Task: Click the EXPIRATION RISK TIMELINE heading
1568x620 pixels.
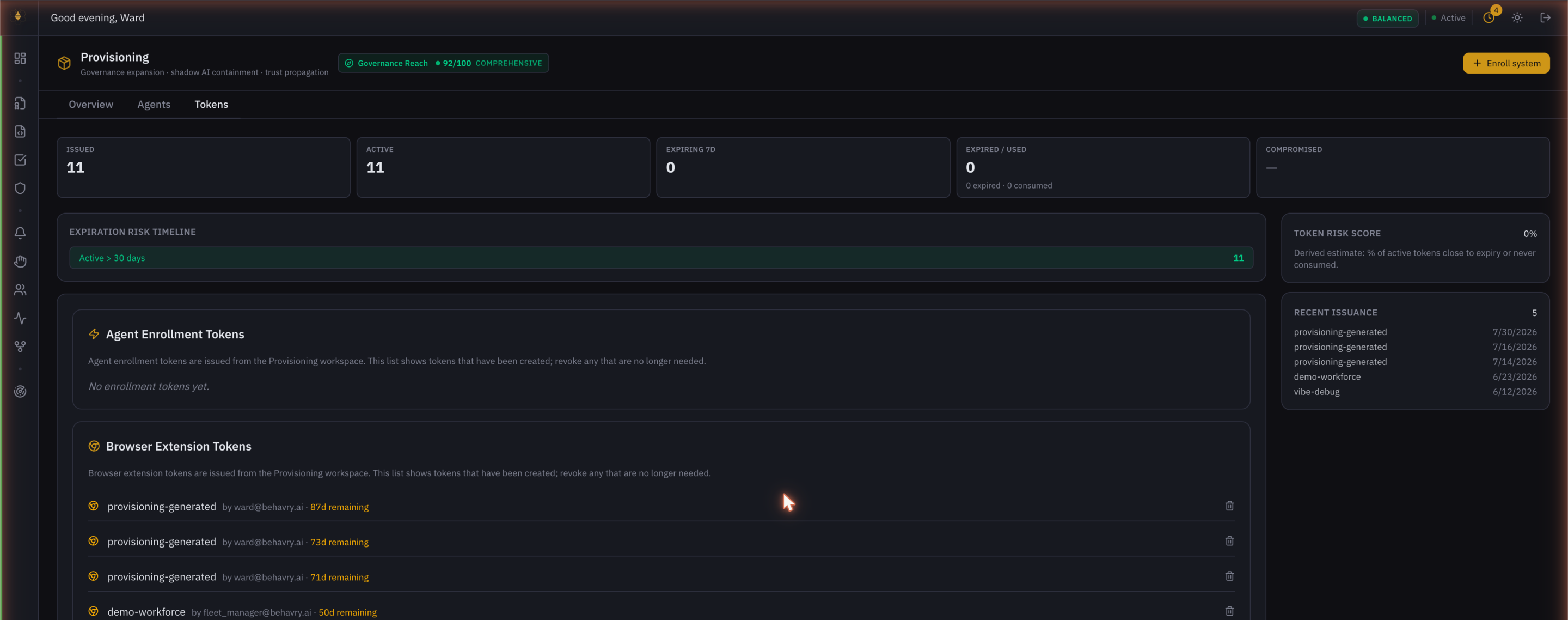Action: 132,232
